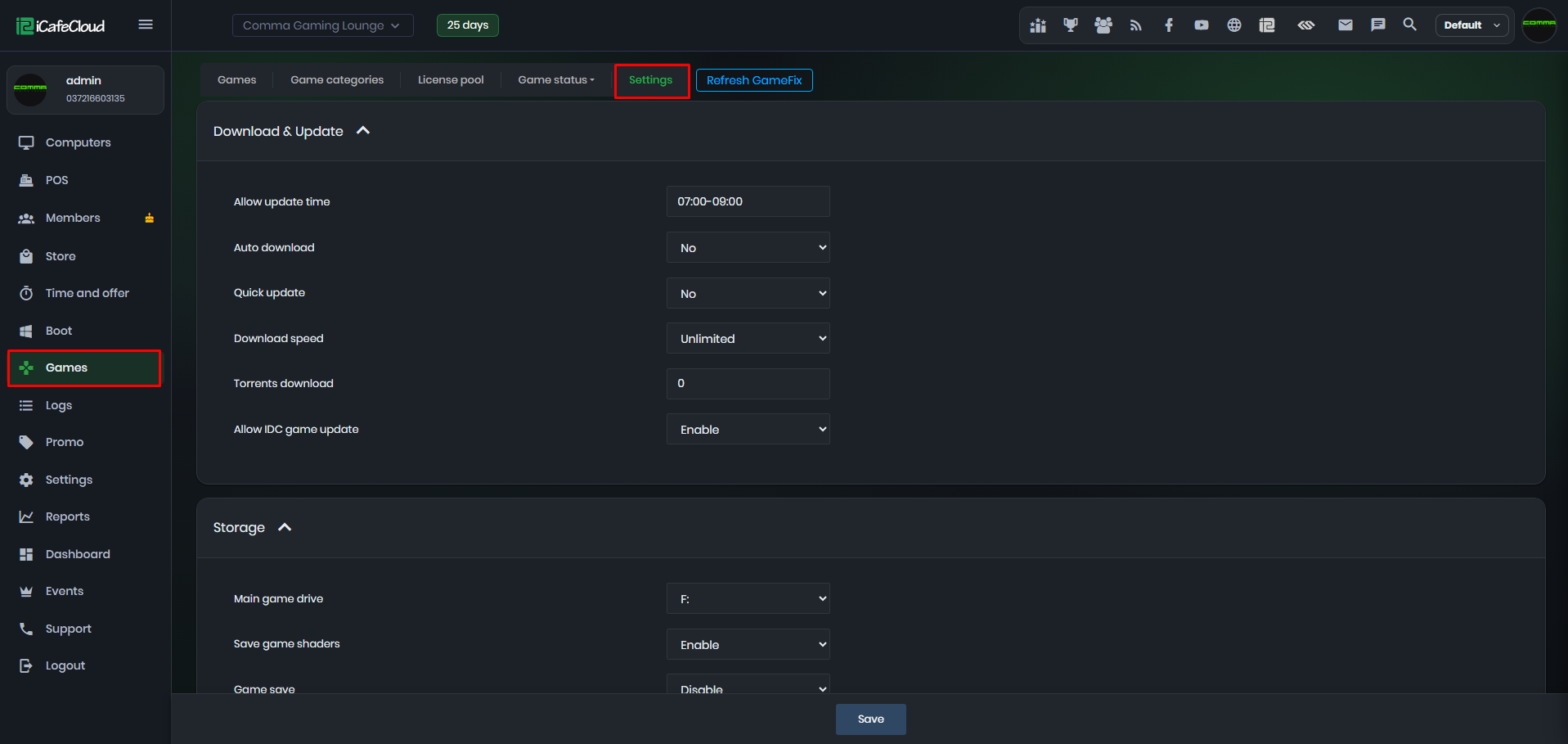Open Promo tag icon in sidebar
This screenshot has width=1568, height=744.
pyautogui.click(x=26, y=443)
